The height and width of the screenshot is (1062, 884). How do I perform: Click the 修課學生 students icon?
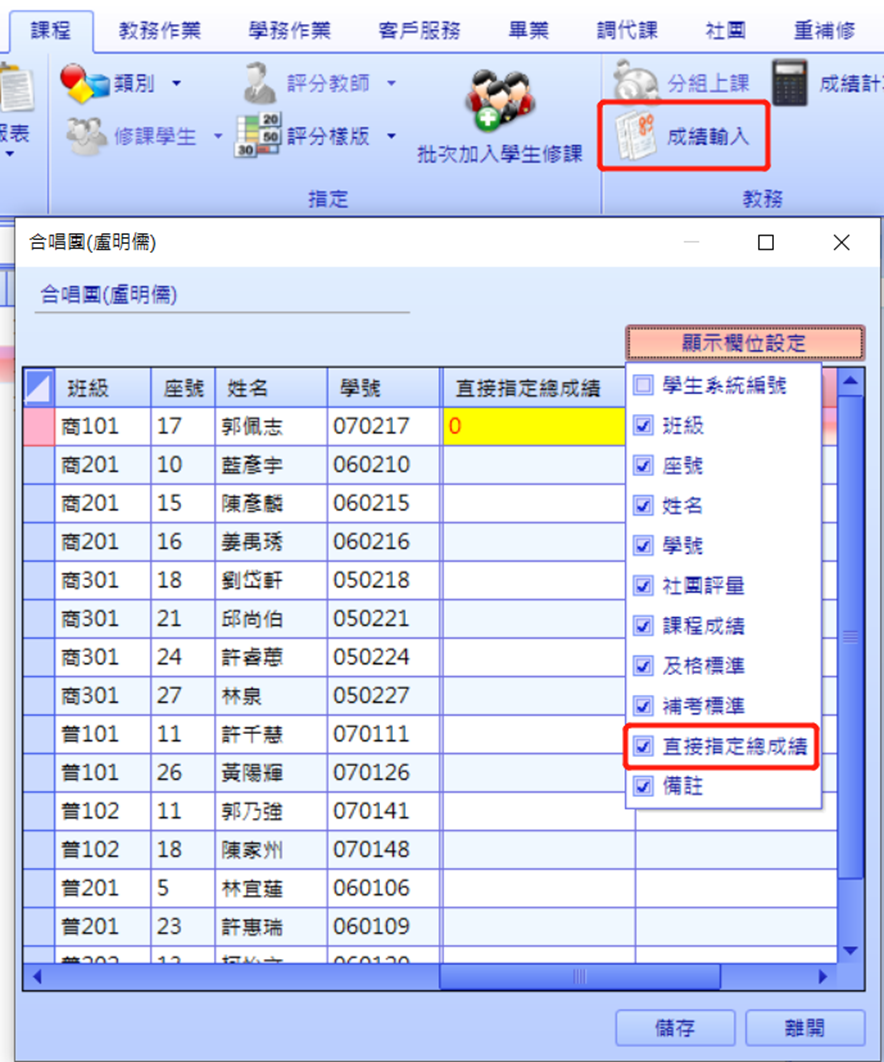point(86,136)
